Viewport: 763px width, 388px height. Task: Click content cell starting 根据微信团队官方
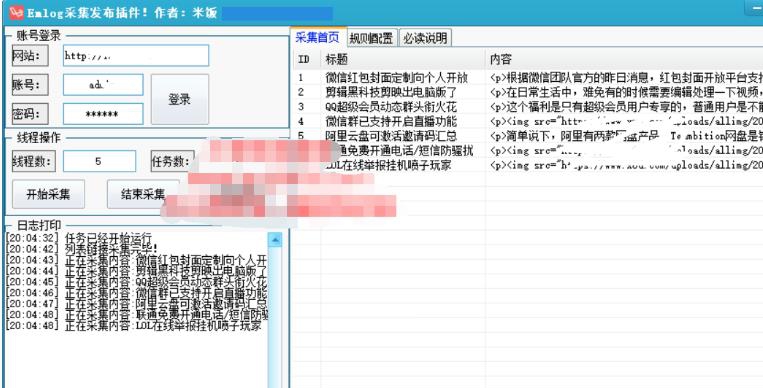coord(626,77)
